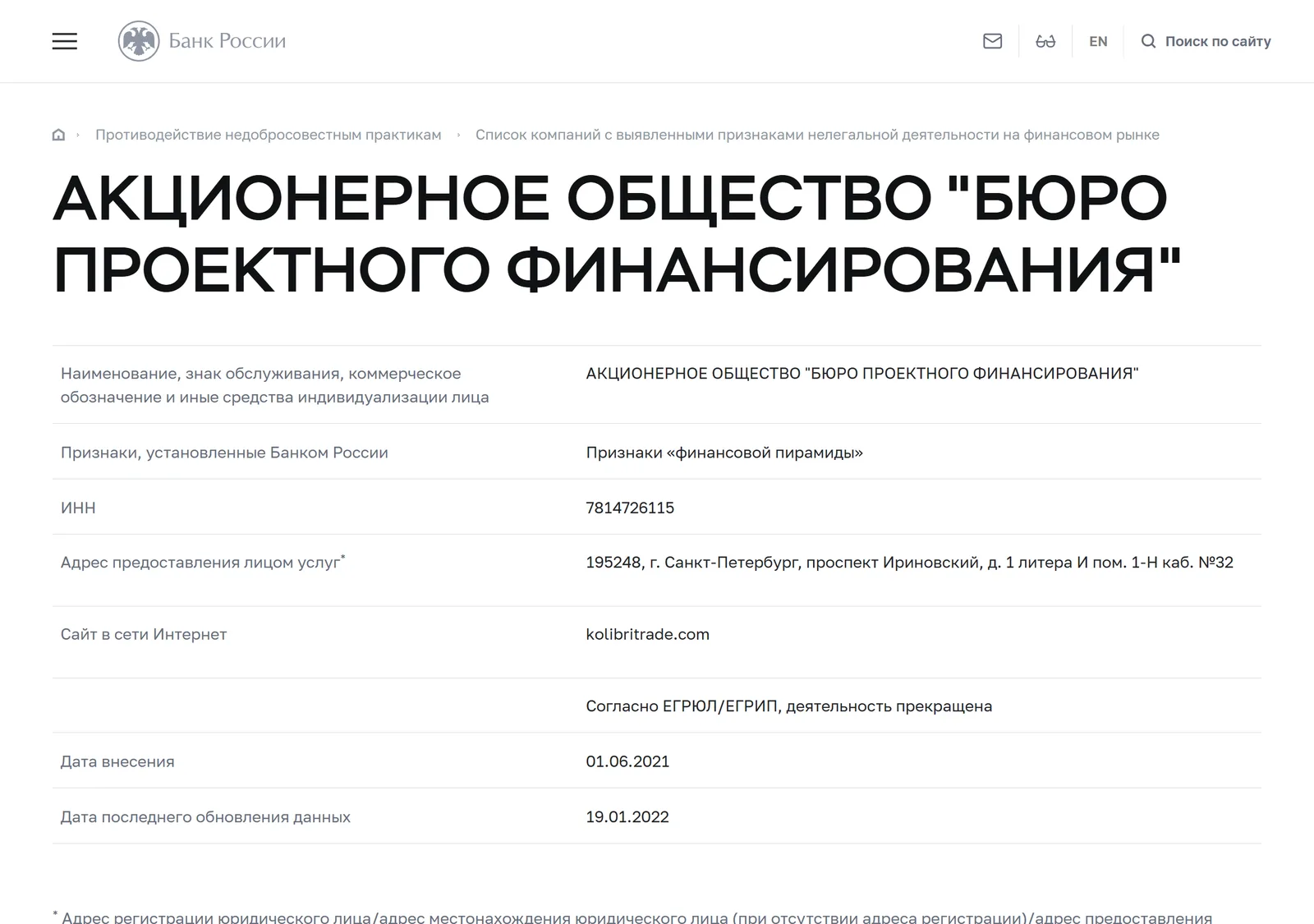
Task: Select the entry date 01.06.2021
Action: (x=627, y=761)
